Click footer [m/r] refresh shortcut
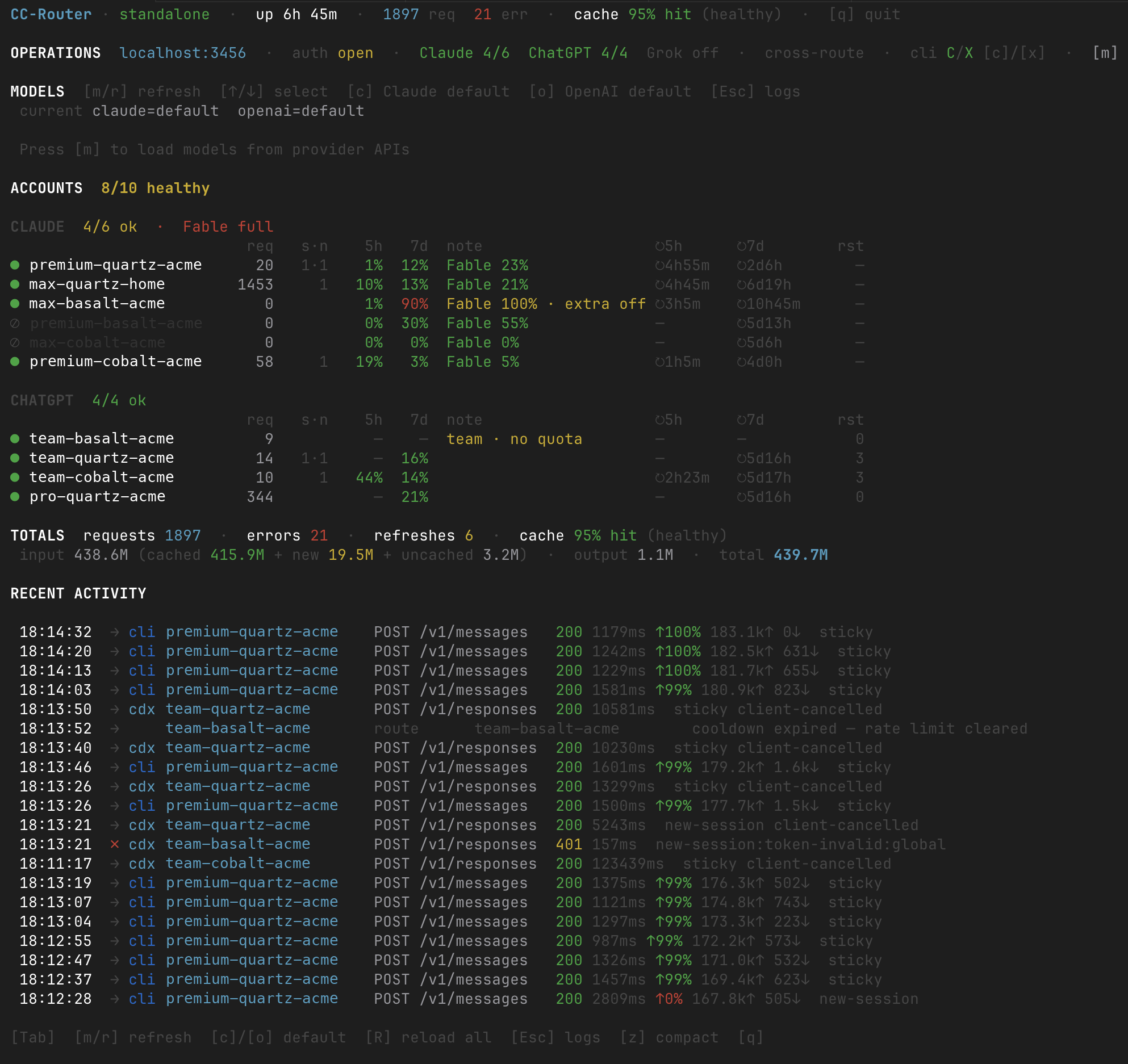 (133, 1037)
